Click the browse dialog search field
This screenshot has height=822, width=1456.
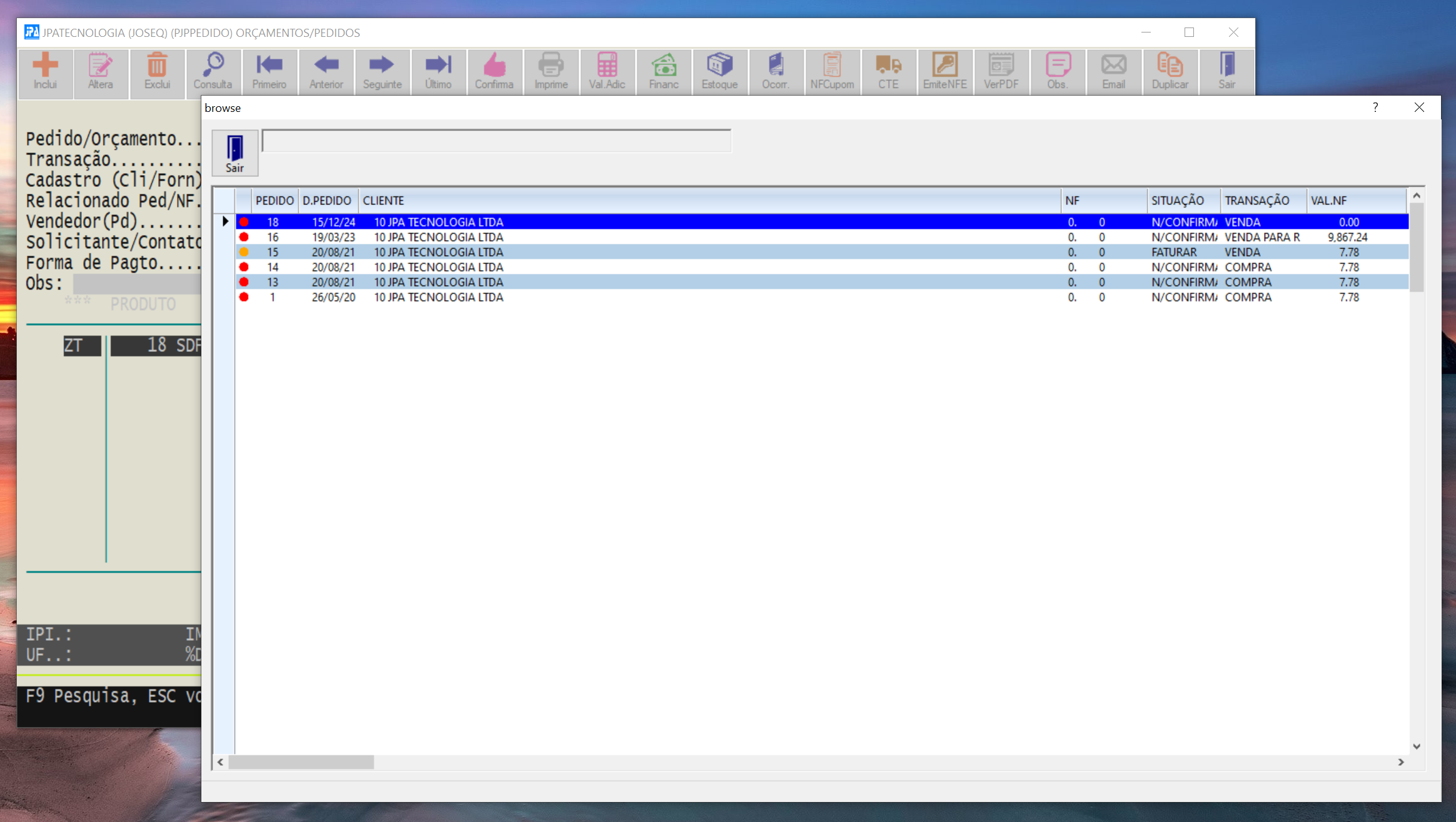pyautogui.click(x=496, y=141)
